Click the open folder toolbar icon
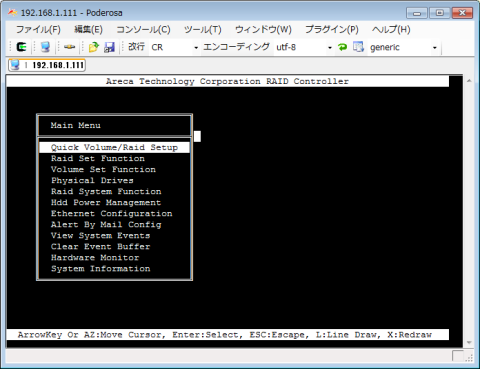The width and height of the screenshot is (480, 369). [x=94, y=47]
